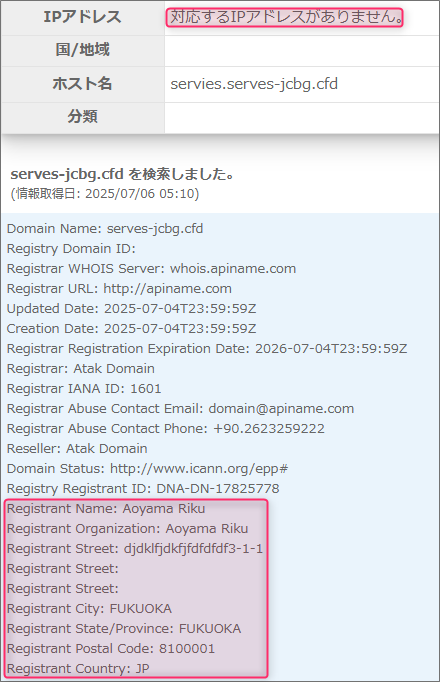The height and width of the screenshot is (682, 440).
Task: Click the domain@apiname.com abuse email
Action: click(281, 408)
